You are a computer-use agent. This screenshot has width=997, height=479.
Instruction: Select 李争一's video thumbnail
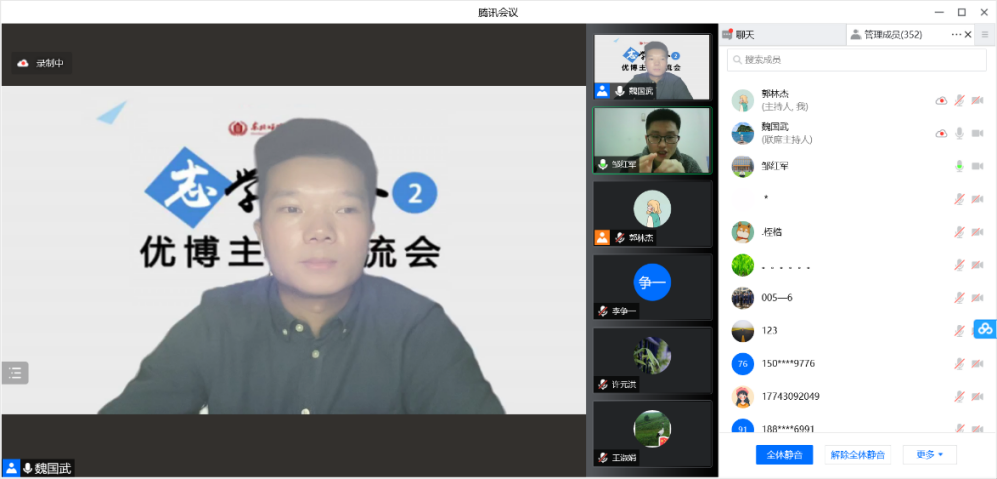point(652,286)
